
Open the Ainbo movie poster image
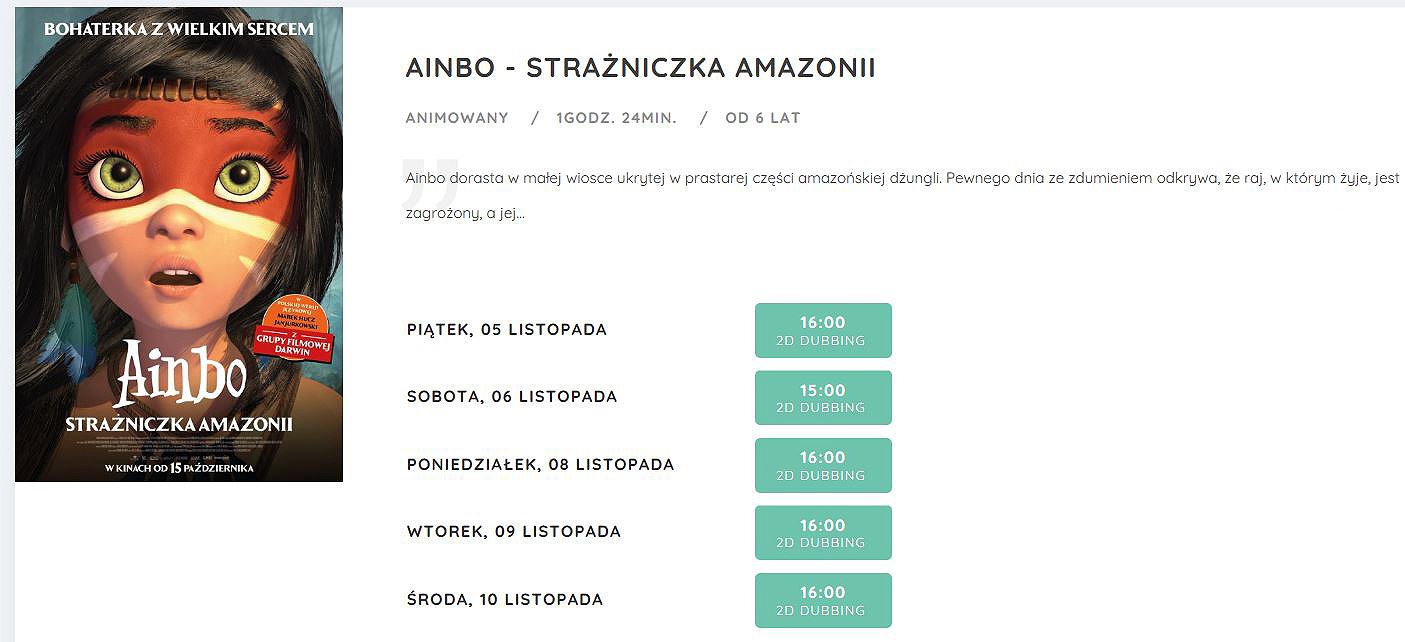click(x=179, y=244)
